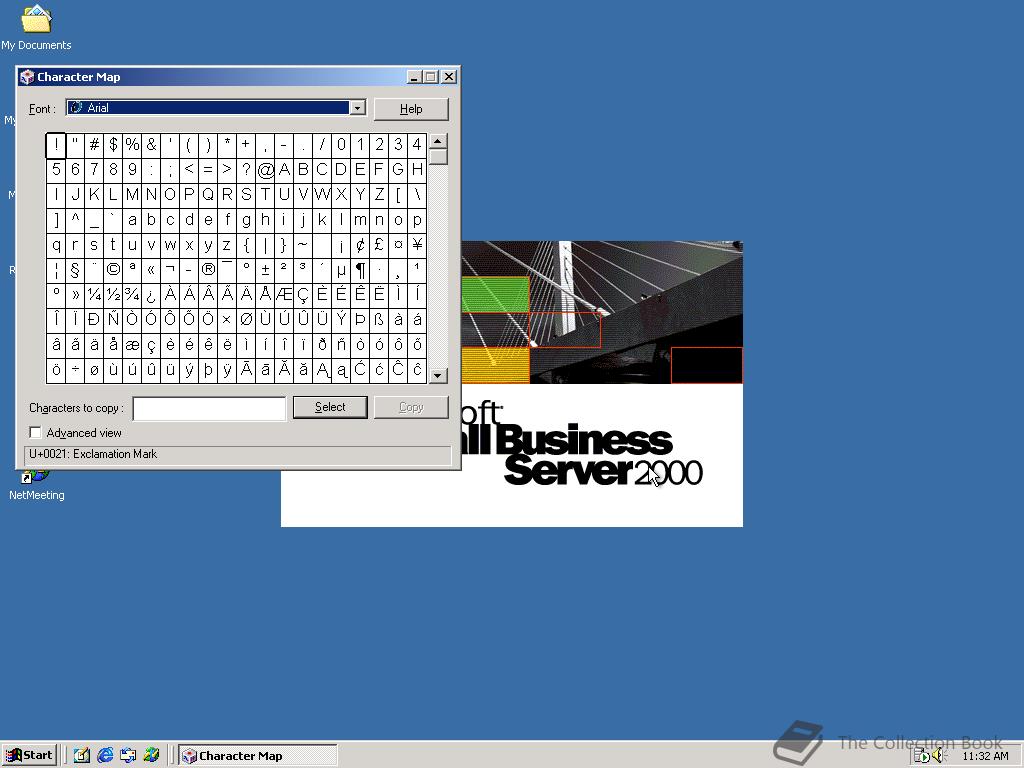
Task: Select the capital letter Z
Action: point(379,195)
